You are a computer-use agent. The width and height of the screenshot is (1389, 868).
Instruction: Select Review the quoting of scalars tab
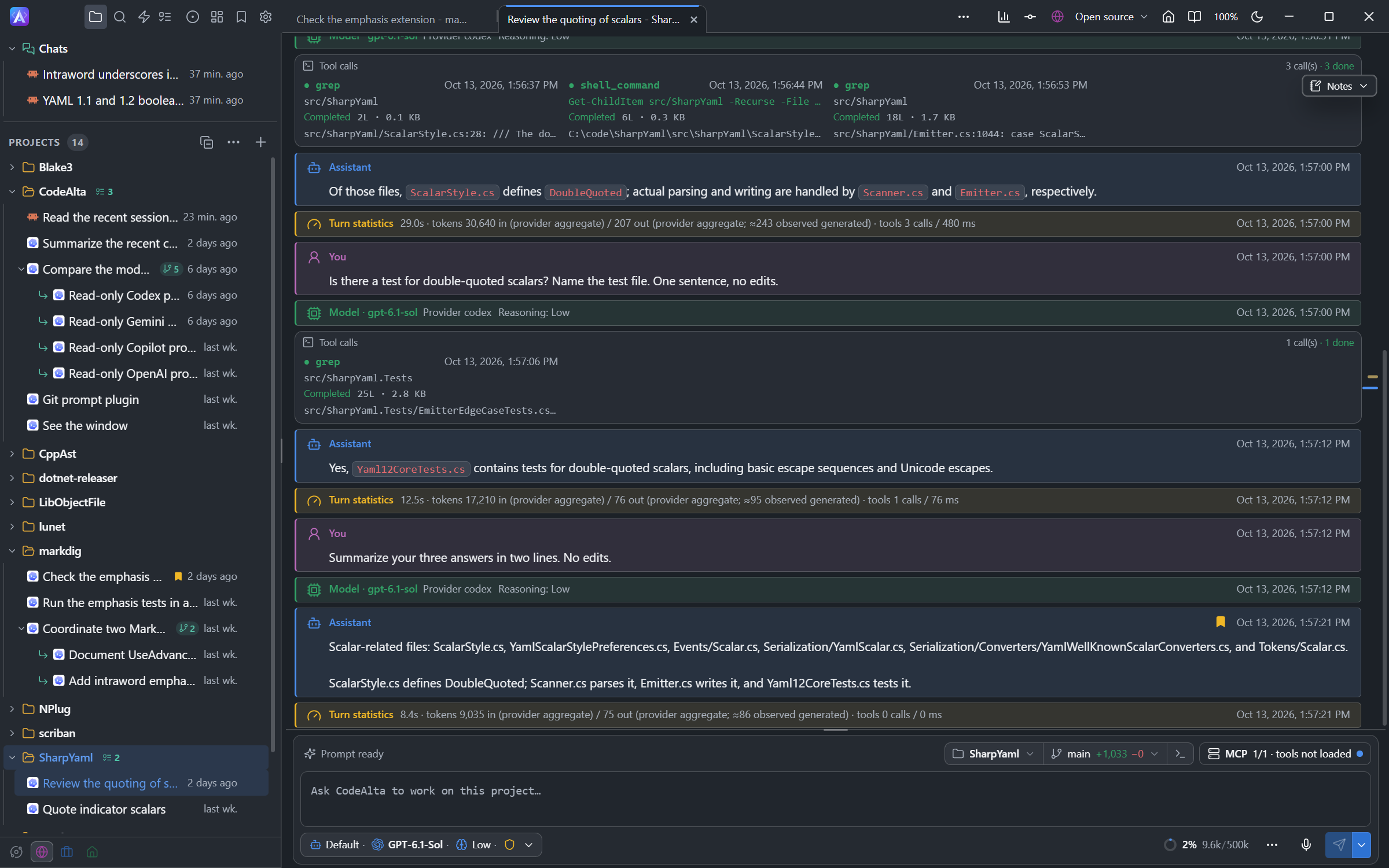(x=593, y=19)
